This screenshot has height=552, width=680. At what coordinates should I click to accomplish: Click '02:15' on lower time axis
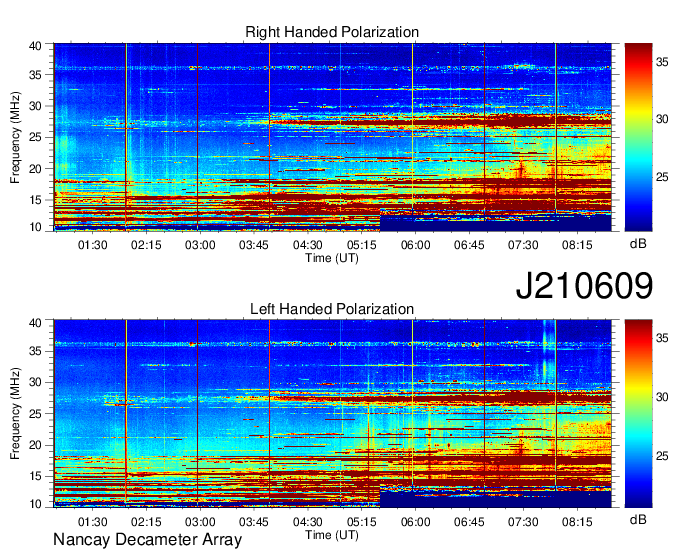pos(146,522)
